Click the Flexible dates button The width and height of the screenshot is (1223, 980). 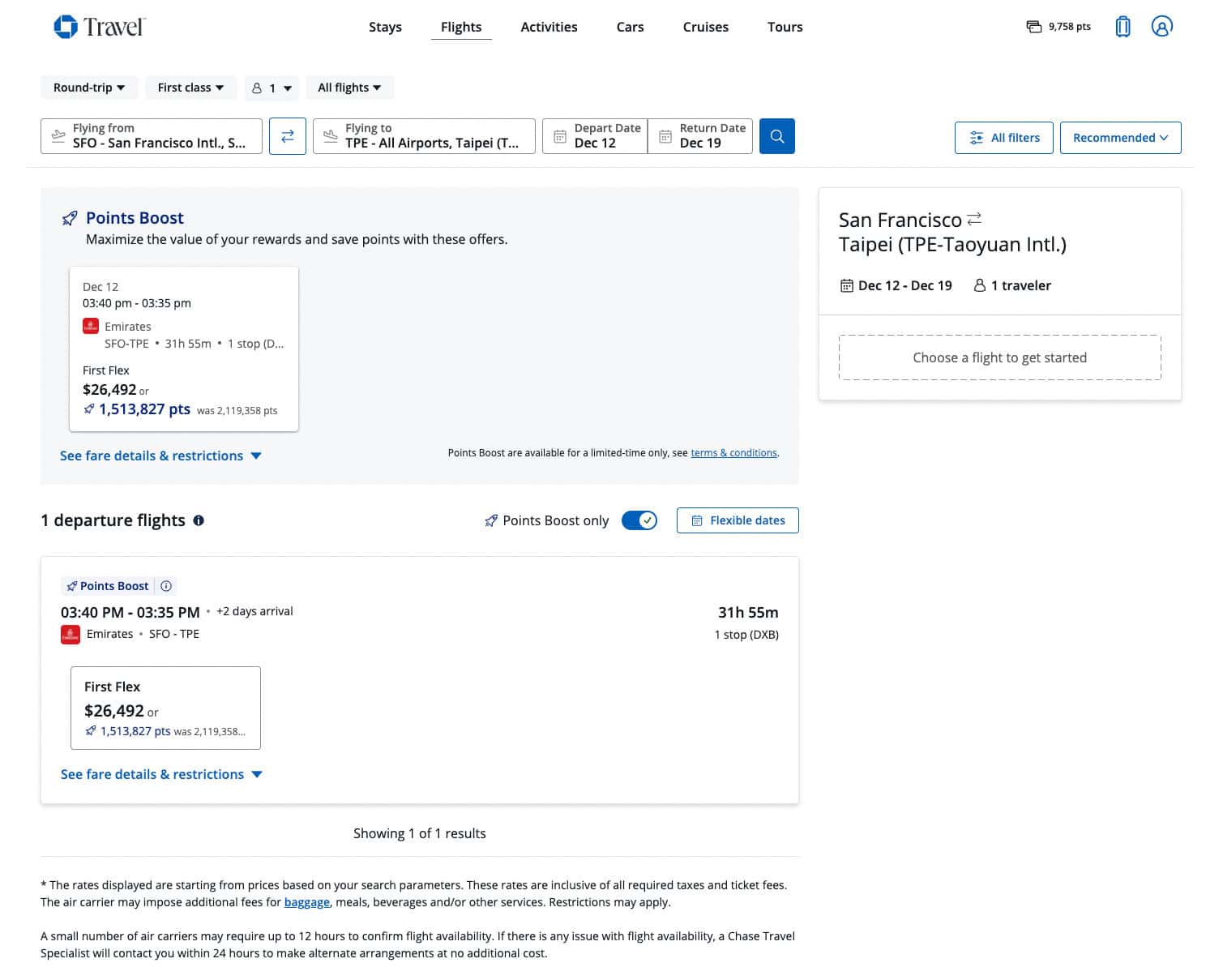[x=738, y=520]
